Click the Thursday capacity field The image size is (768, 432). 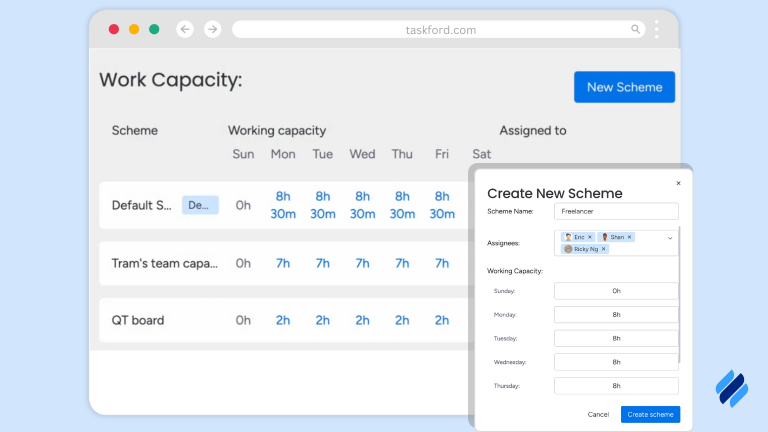click(x=616, y=386)
